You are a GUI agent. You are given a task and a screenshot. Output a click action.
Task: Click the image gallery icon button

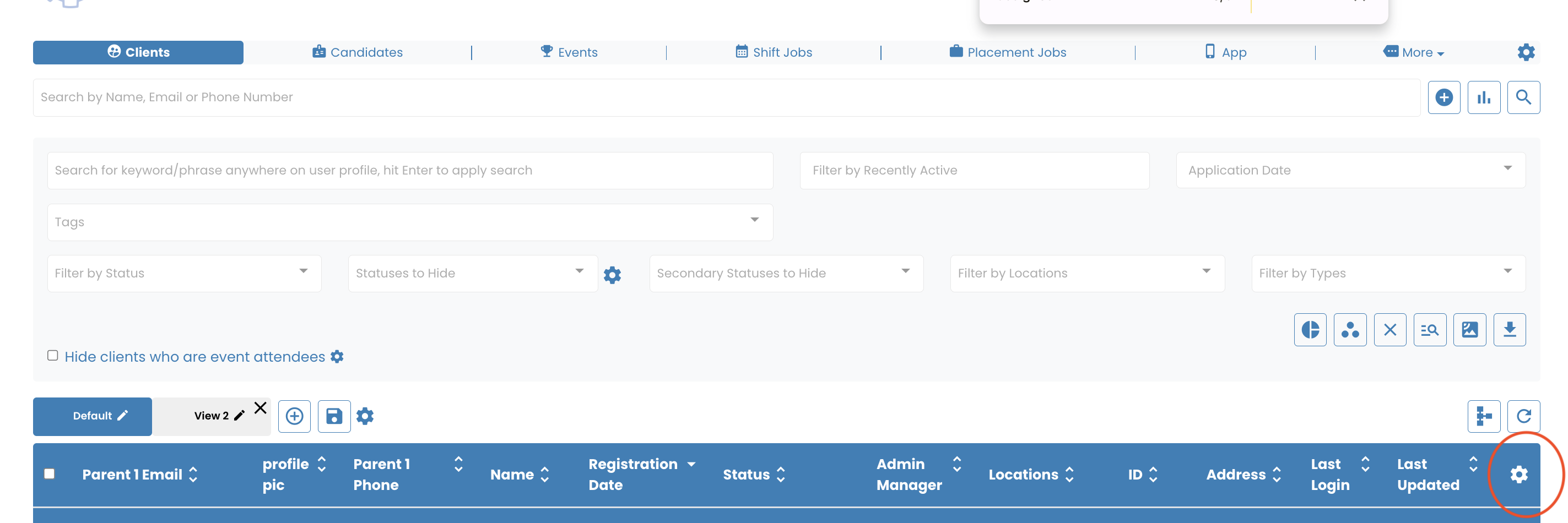[x=1469, y=330]
